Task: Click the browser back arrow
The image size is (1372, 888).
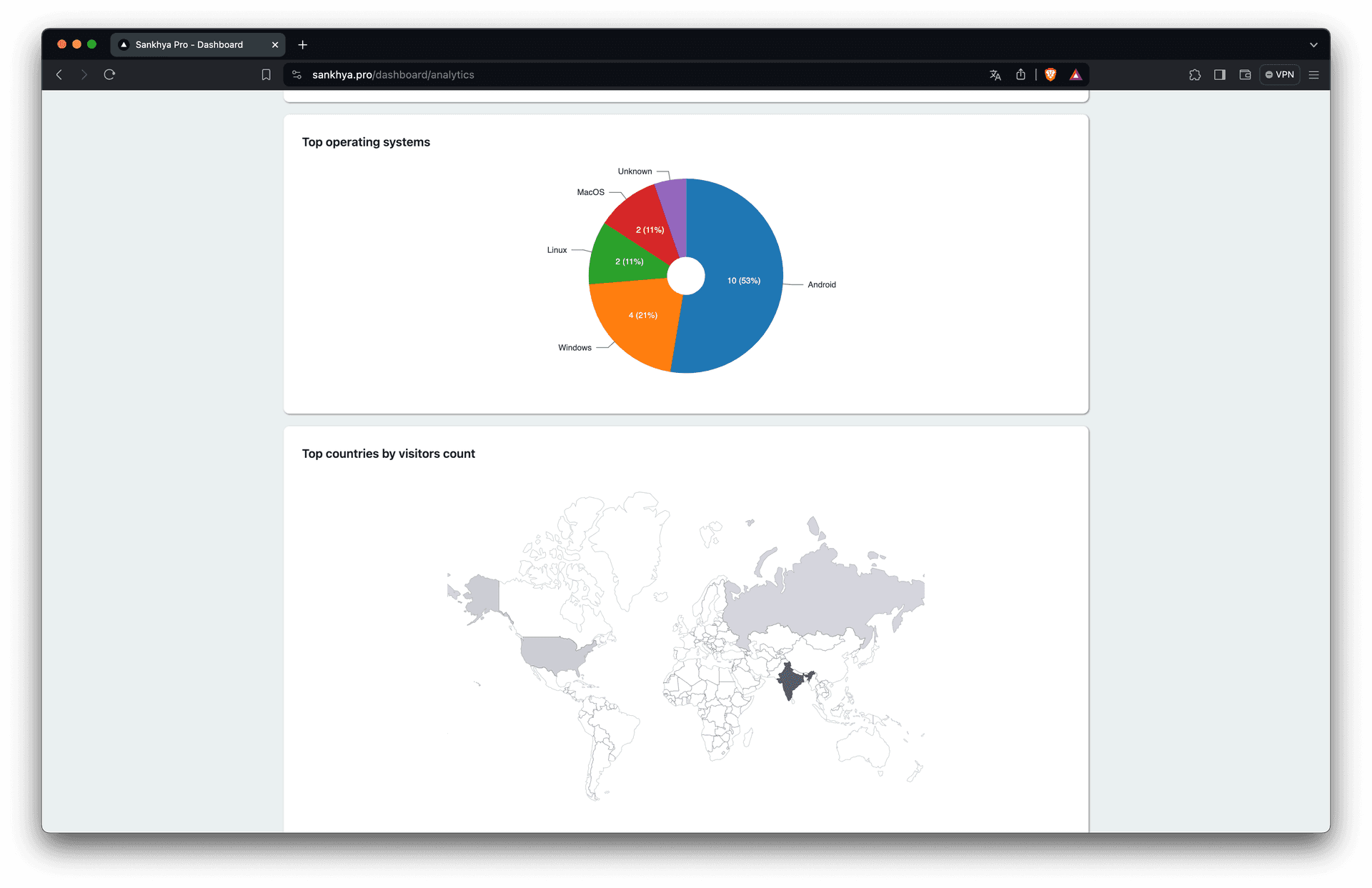Action: pyautogui.click(x=59, y=75)
